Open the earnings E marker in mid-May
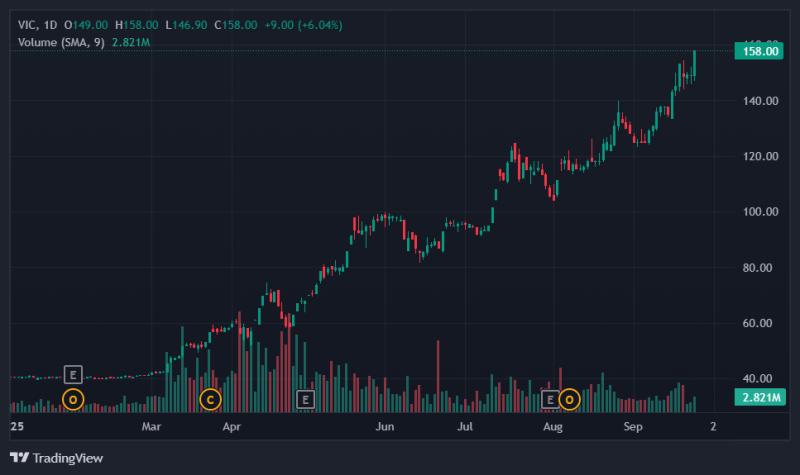 [305, 399]
